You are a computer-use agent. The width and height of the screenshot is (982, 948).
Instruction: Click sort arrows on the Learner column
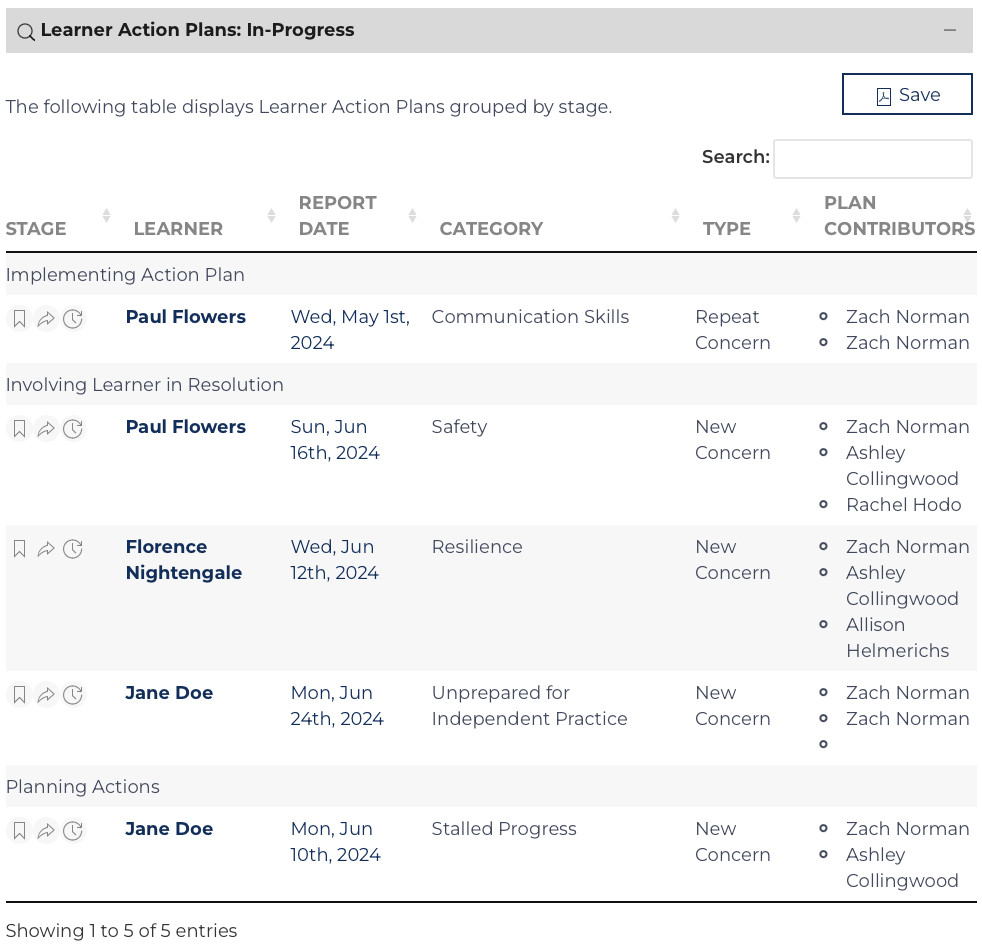270,214
